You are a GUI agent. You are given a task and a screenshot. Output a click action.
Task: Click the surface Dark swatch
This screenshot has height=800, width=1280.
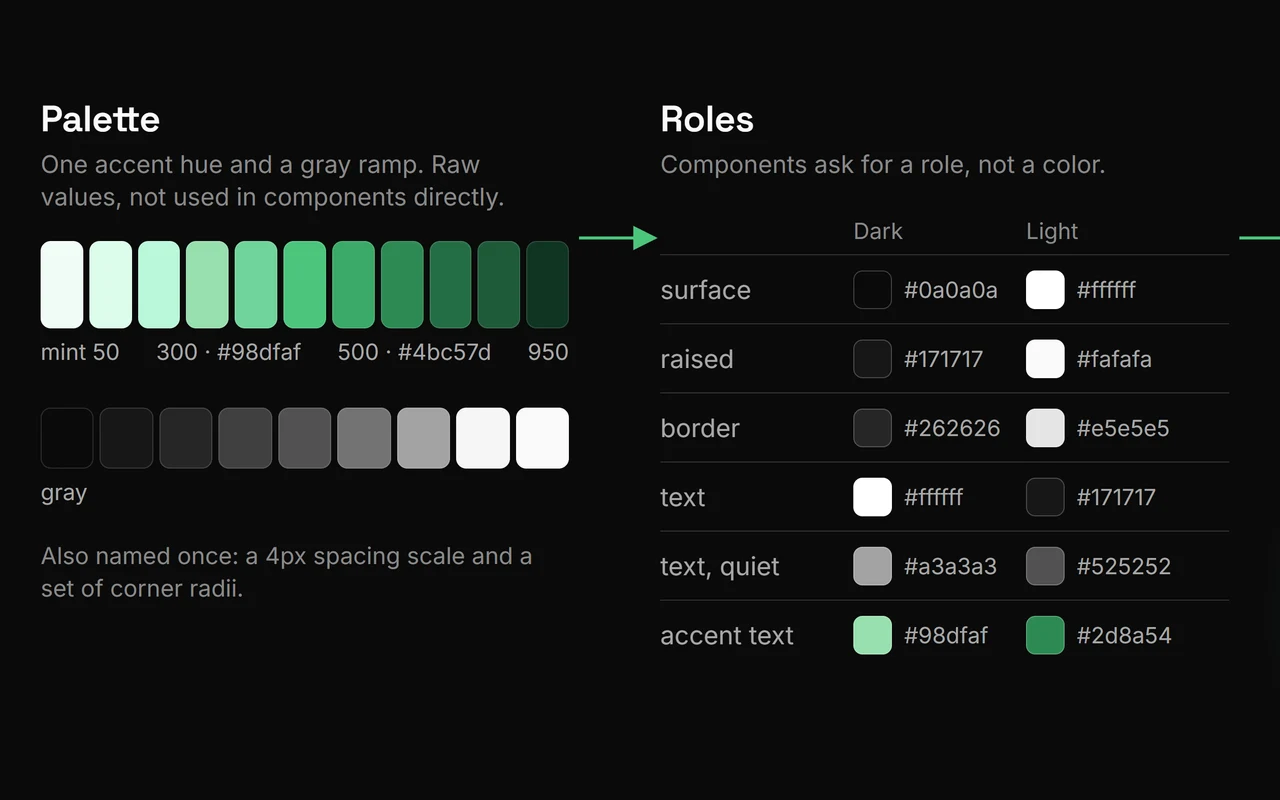872,290
